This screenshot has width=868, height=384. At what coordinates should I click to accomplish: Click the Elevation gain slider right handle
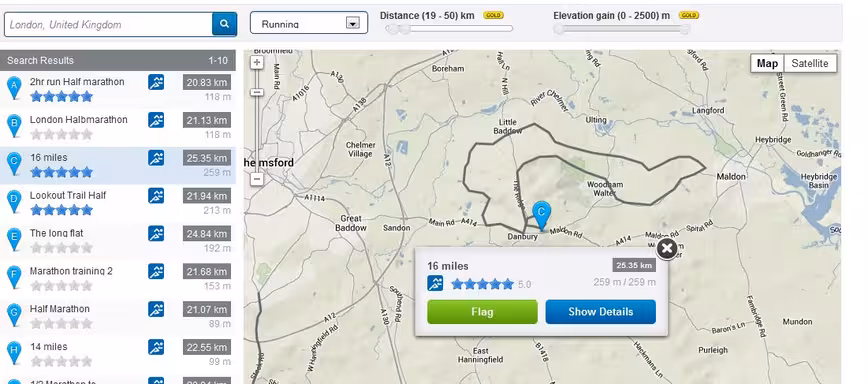point(685,29)
